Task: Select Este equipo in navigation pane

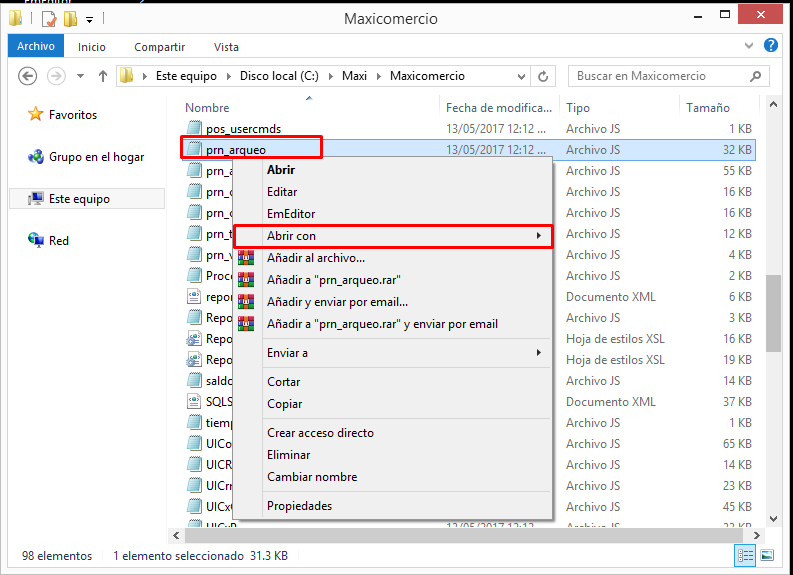Action: tap(87, 199)
